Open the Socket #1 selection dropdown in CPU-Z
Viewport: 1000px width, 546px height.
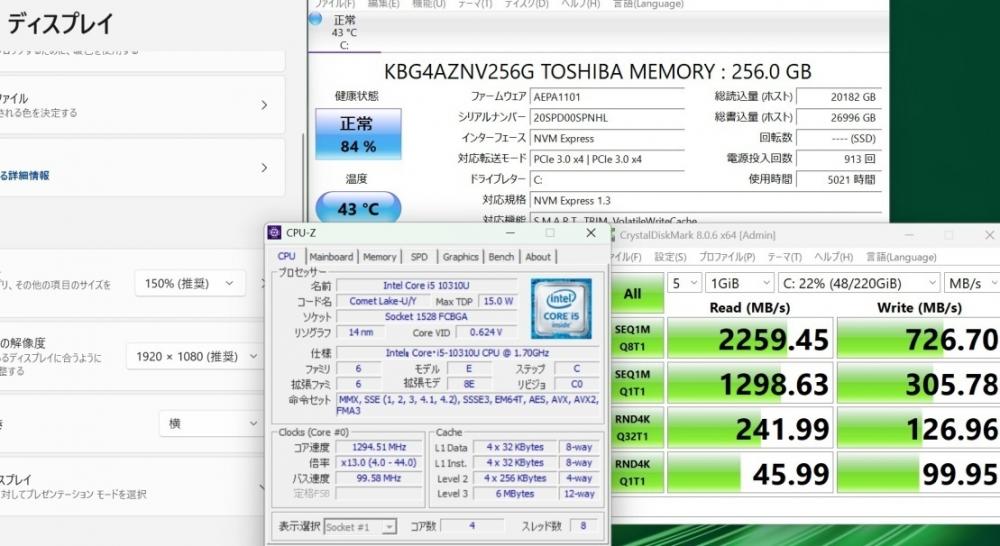click(x=360, y=527)
